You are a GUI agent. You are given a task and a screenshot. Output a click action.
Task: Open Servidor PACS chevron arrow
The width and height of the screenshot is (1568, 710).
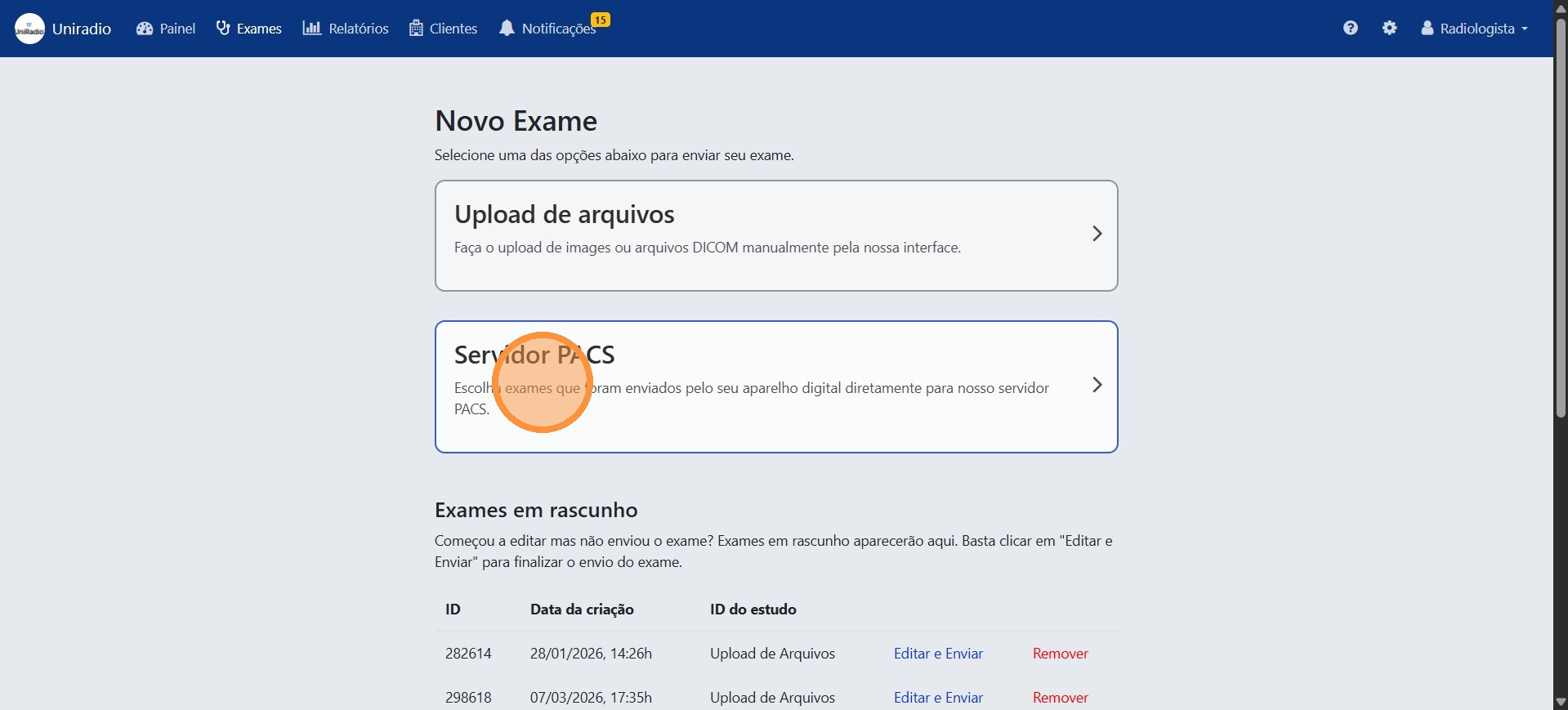point(1097,385)
